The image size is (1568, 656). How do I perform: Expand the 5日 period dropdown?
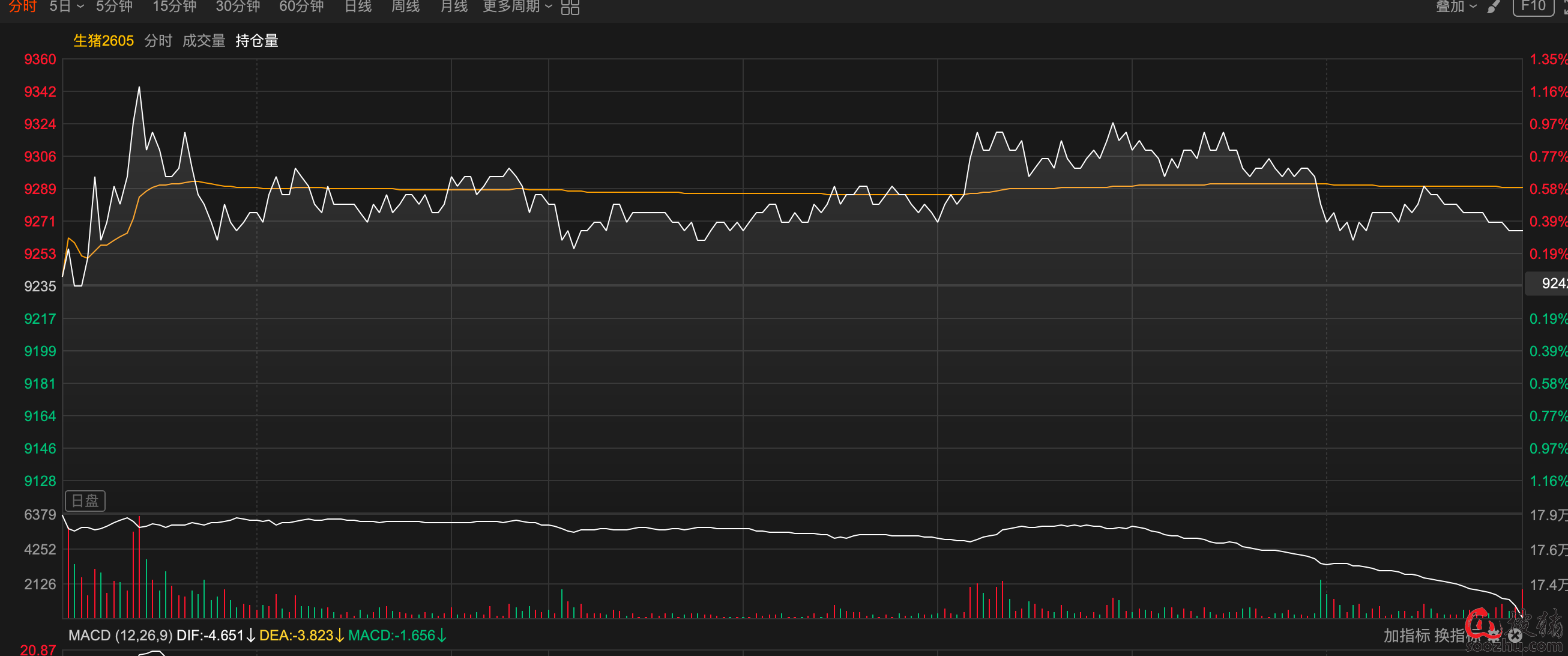click(x=67, y=7)
